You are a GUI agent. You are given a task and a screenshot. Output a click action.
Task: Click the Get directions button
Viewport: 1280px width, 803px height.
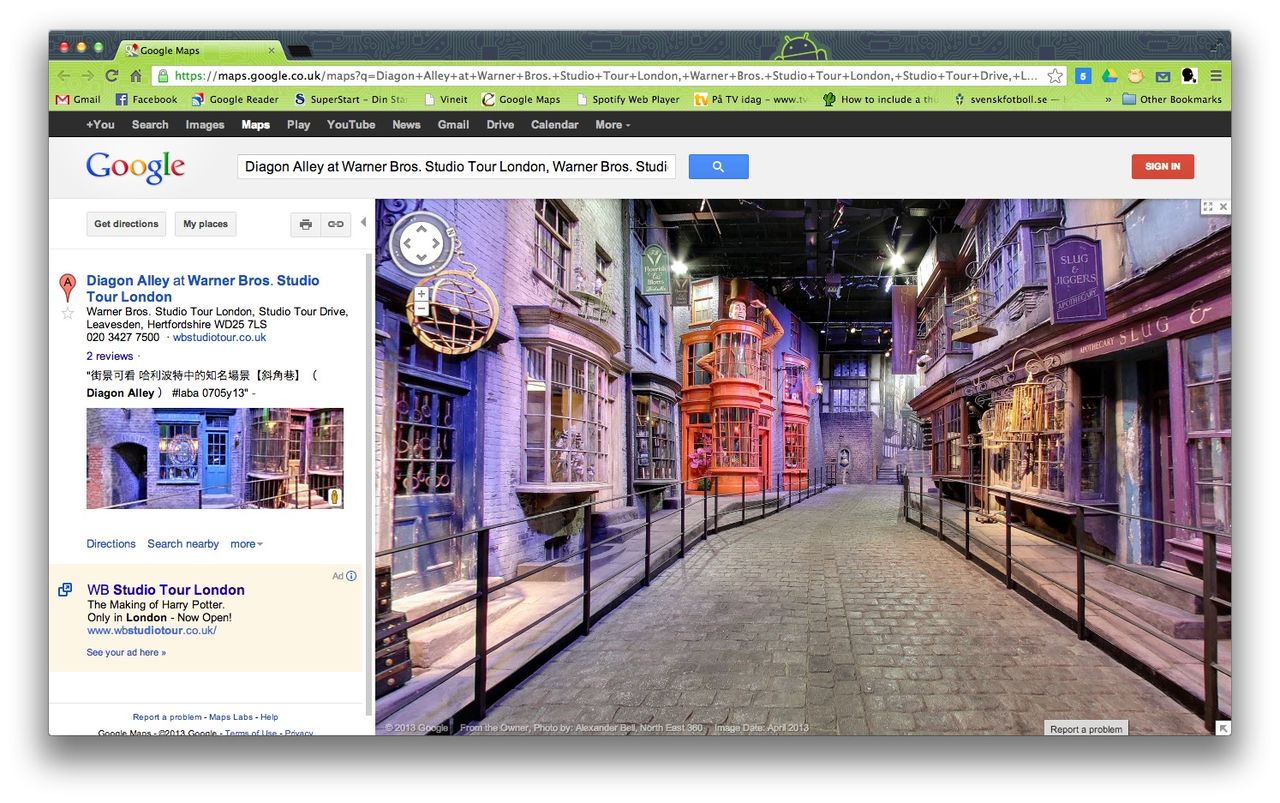pyautogui.click(x=126, y=224)
